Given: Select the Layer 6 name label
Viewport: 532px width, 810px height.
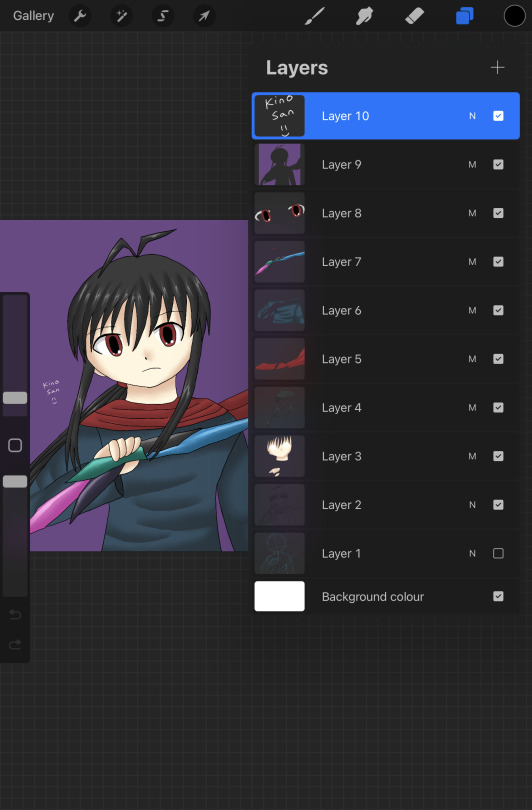Looking at the screenshot, I should point(341,310).
